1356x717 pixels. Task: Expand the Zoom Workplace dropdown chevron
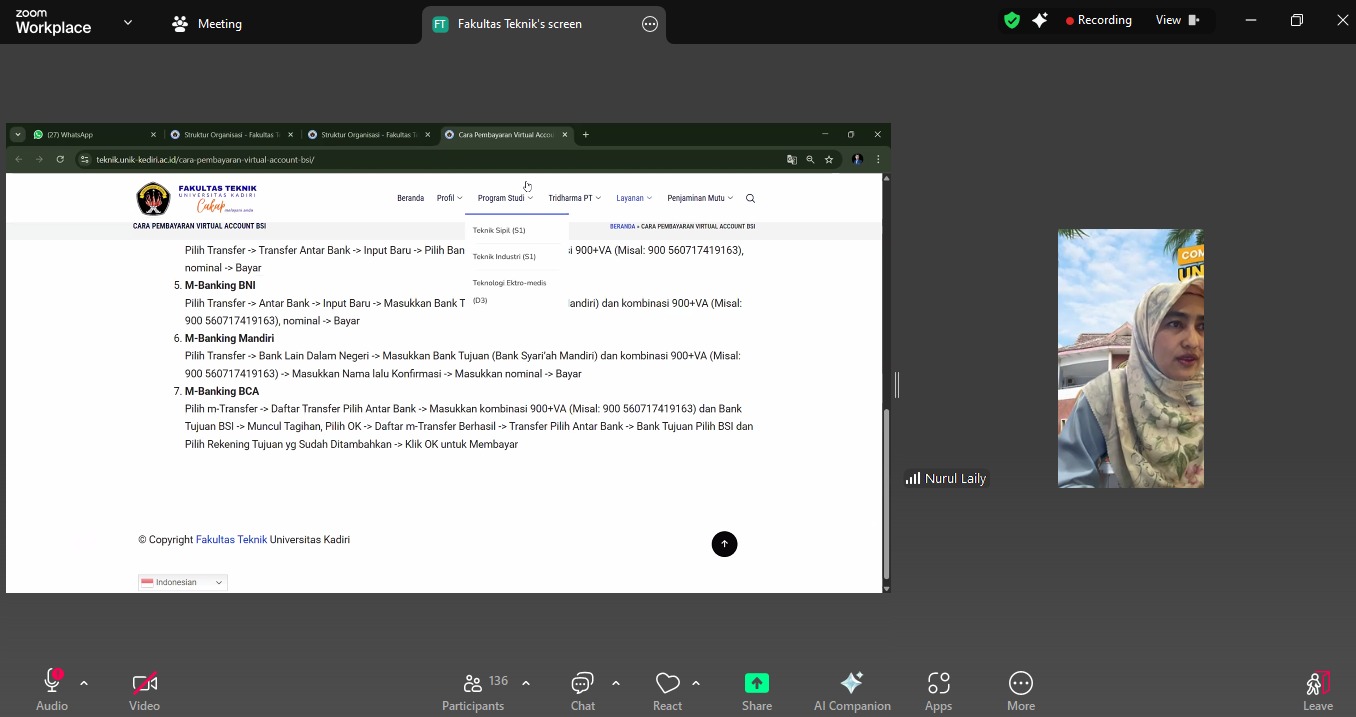coord(128,22)
